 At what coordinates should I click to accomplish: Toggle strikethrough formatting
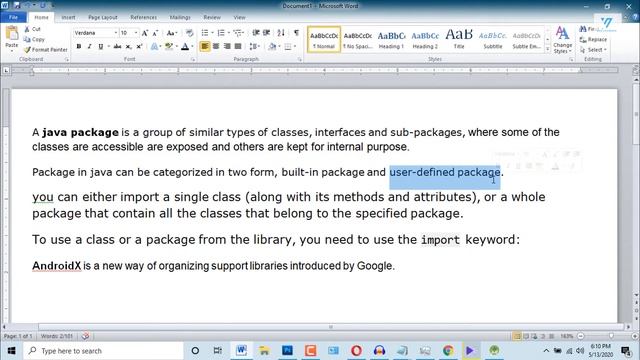[117, 47]
